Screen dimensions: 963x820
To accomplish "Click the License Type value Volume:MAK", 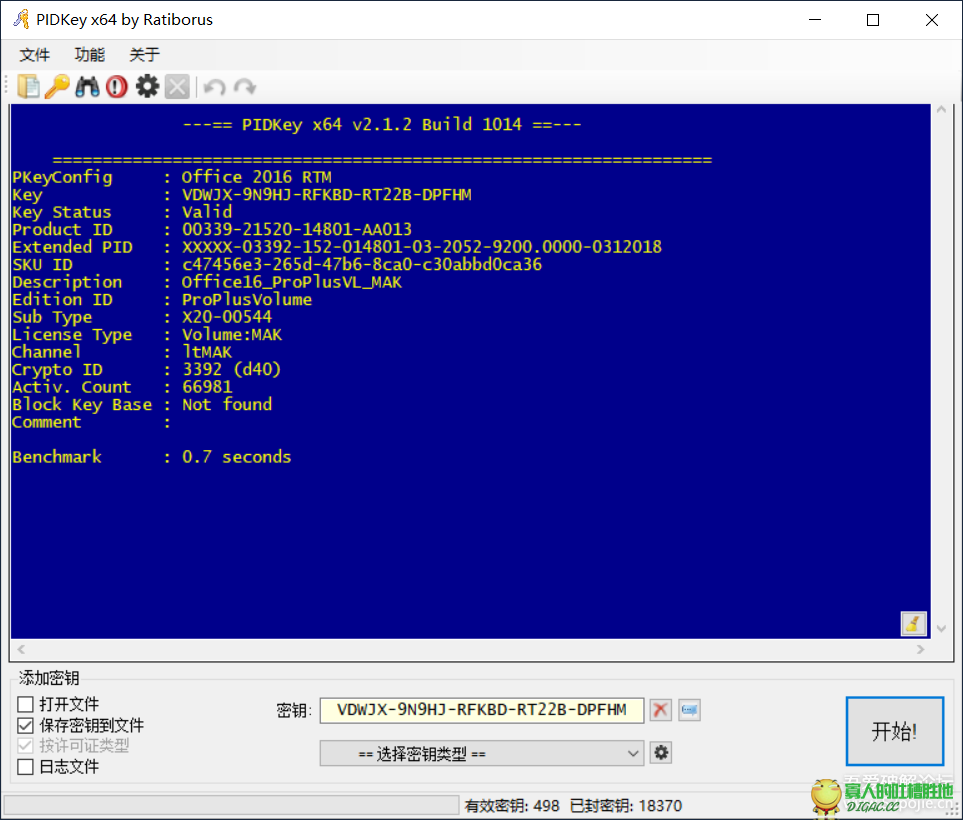I will click(232, 335).
